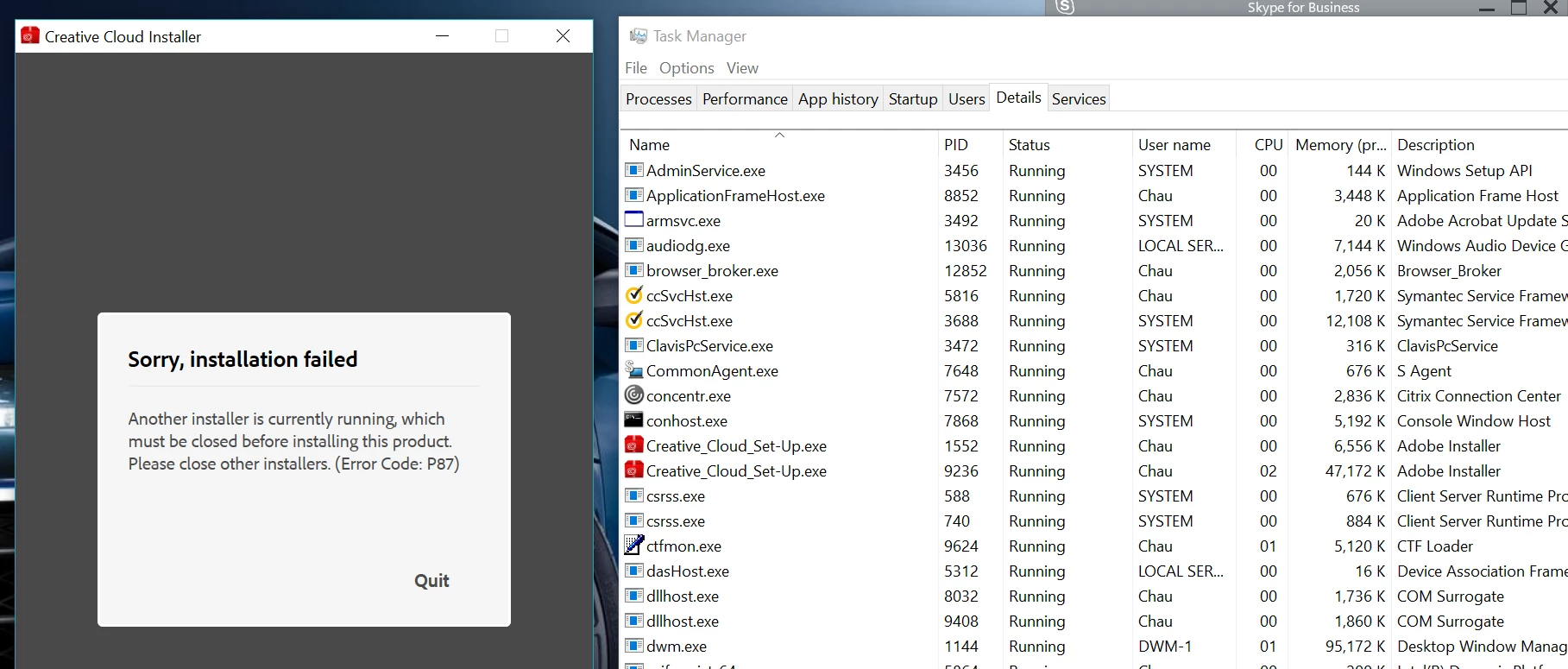Sort processes by the Status column header
The height and width of the screenshot is (669, 1568).
[x=1067, y=144]
